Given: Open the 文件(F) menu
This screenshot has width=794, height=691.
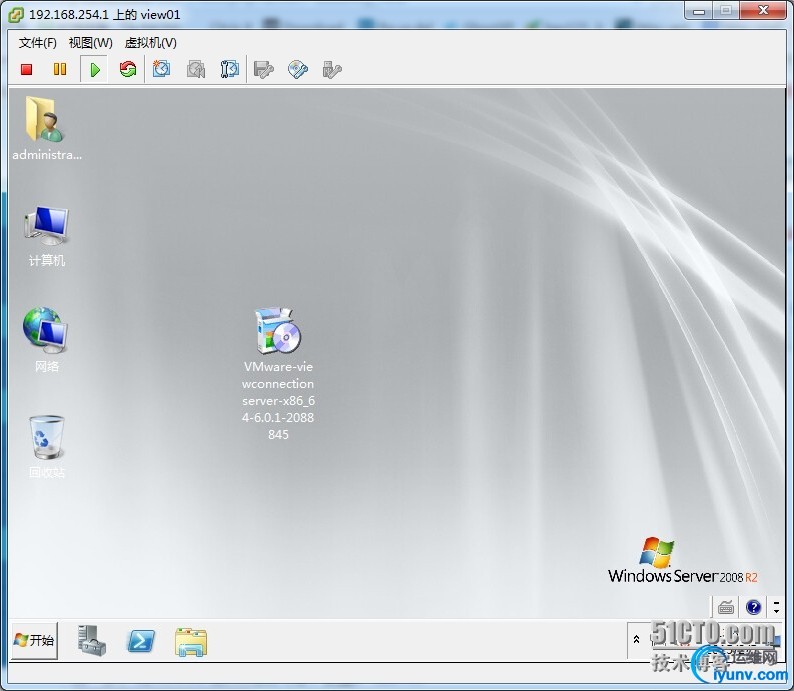Looking at the screenshot, I should pyautogui.click(x=37, y=43).
